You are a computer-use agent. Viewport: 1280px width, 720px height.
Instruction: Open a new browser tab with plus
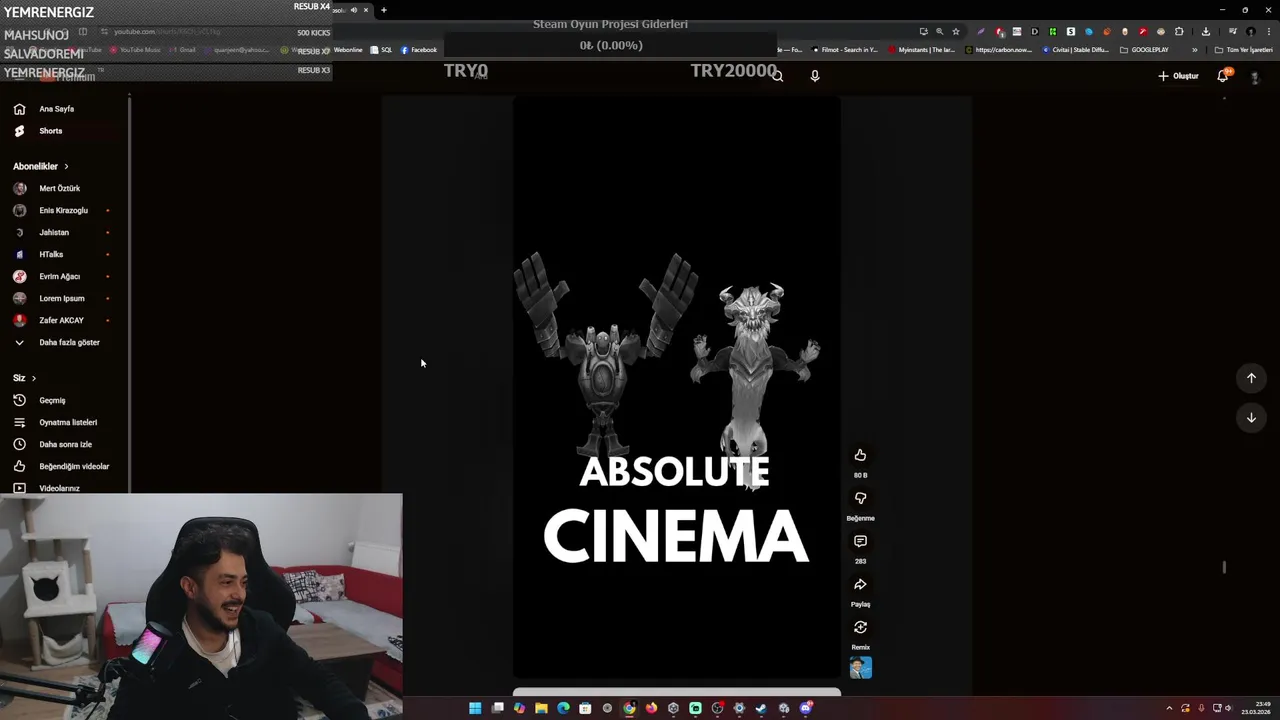(383, 10)
